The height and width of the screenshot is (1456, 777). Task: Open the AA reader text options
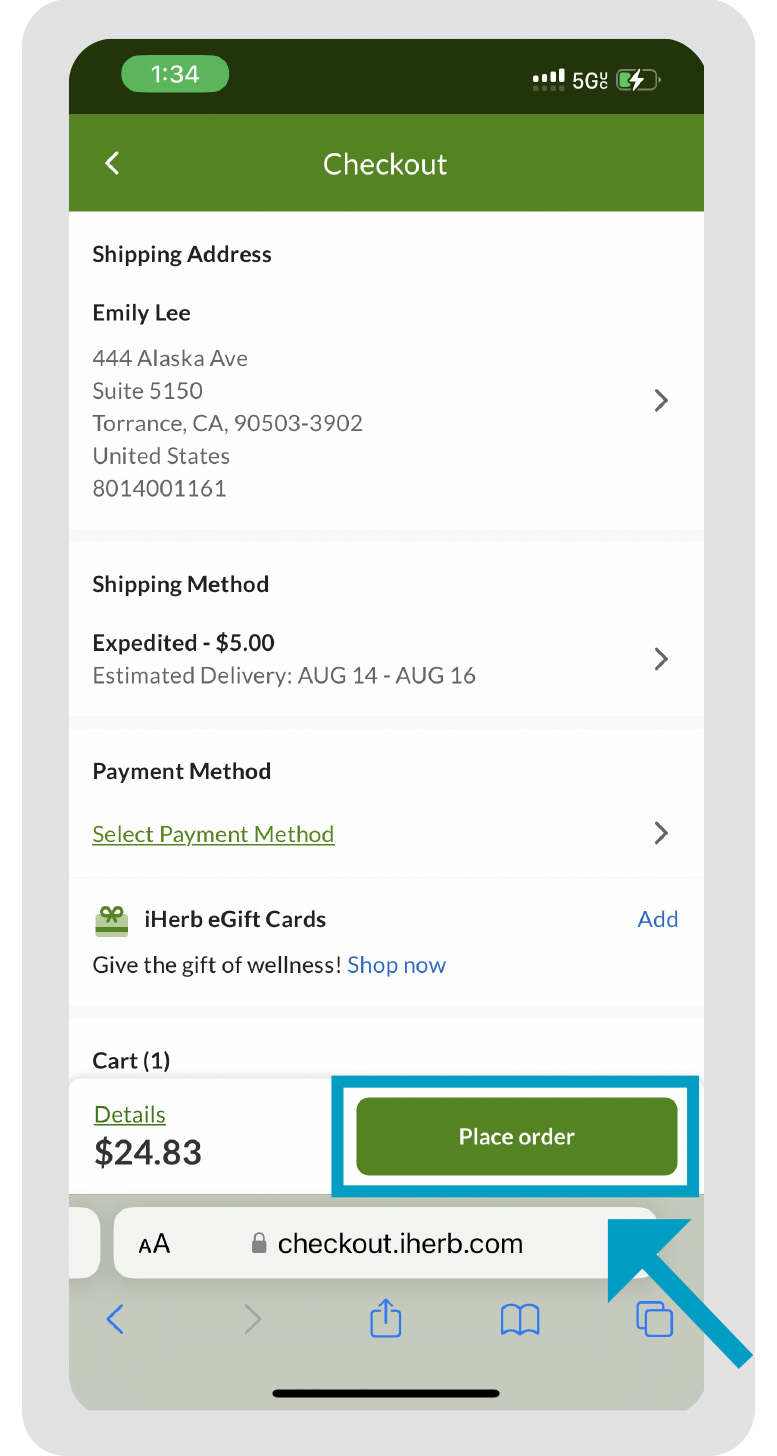tap(154, 1244)
